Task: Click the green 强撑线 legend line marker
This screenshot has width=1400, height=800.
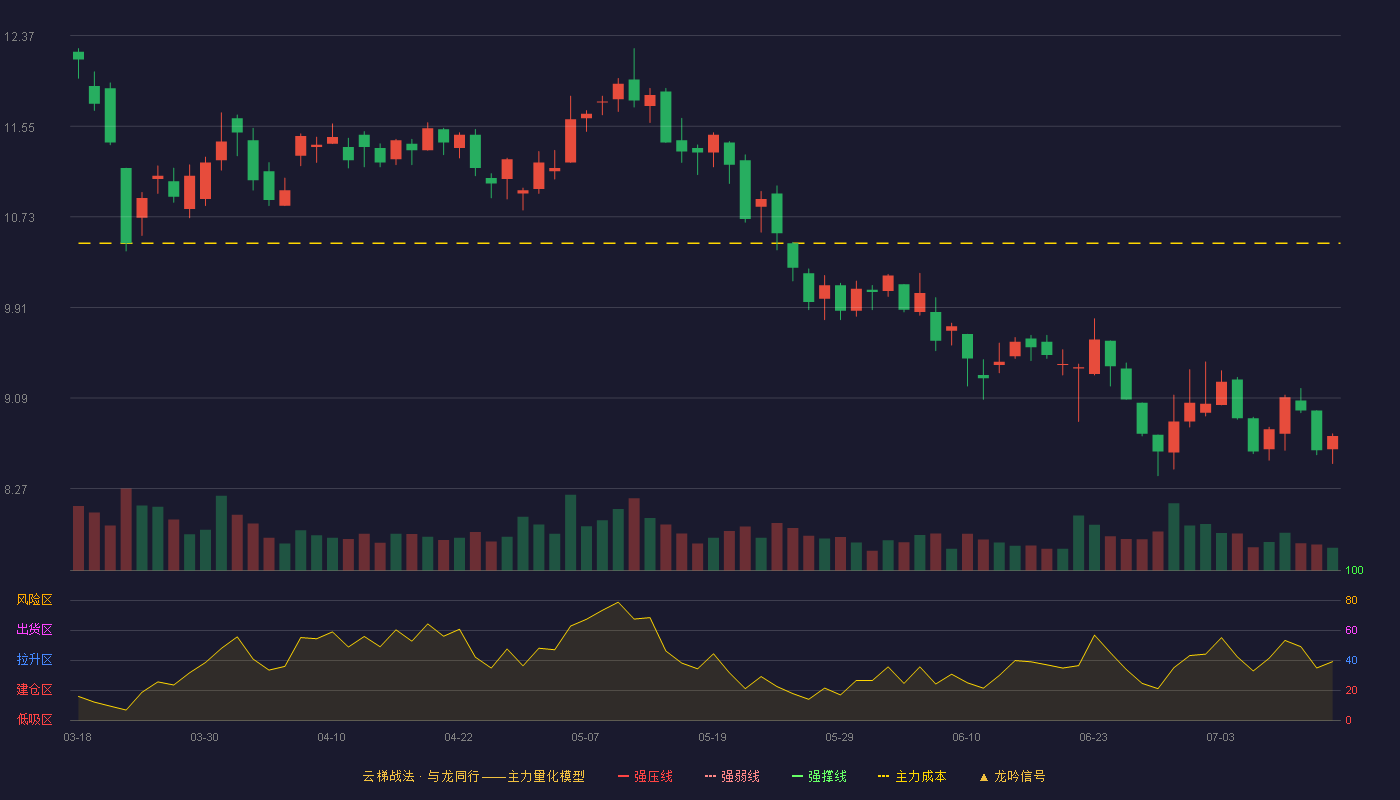Action: coord(797,776)
